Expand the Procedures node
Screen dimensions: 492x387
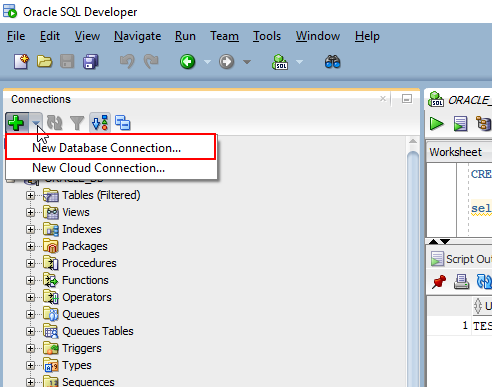click(30, 263)
